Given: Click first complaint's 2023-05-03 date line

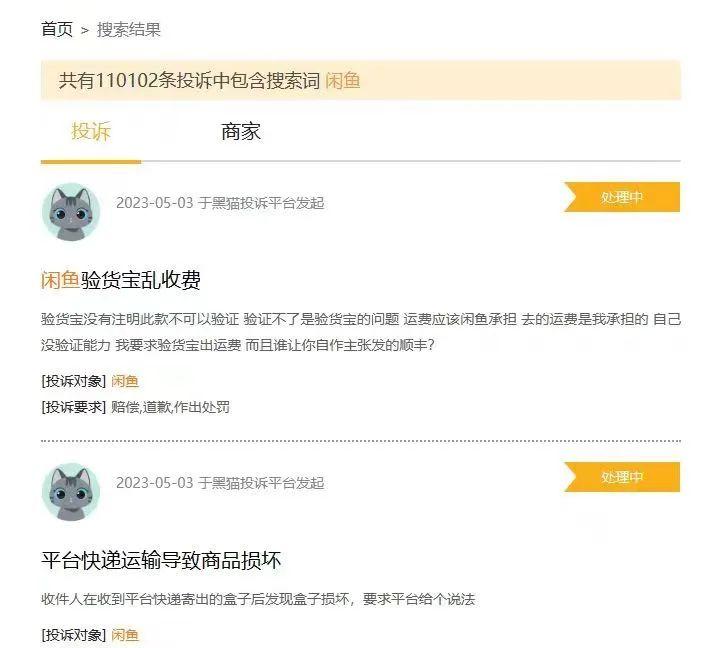Looking at the screenshot, I should [220, 203].
